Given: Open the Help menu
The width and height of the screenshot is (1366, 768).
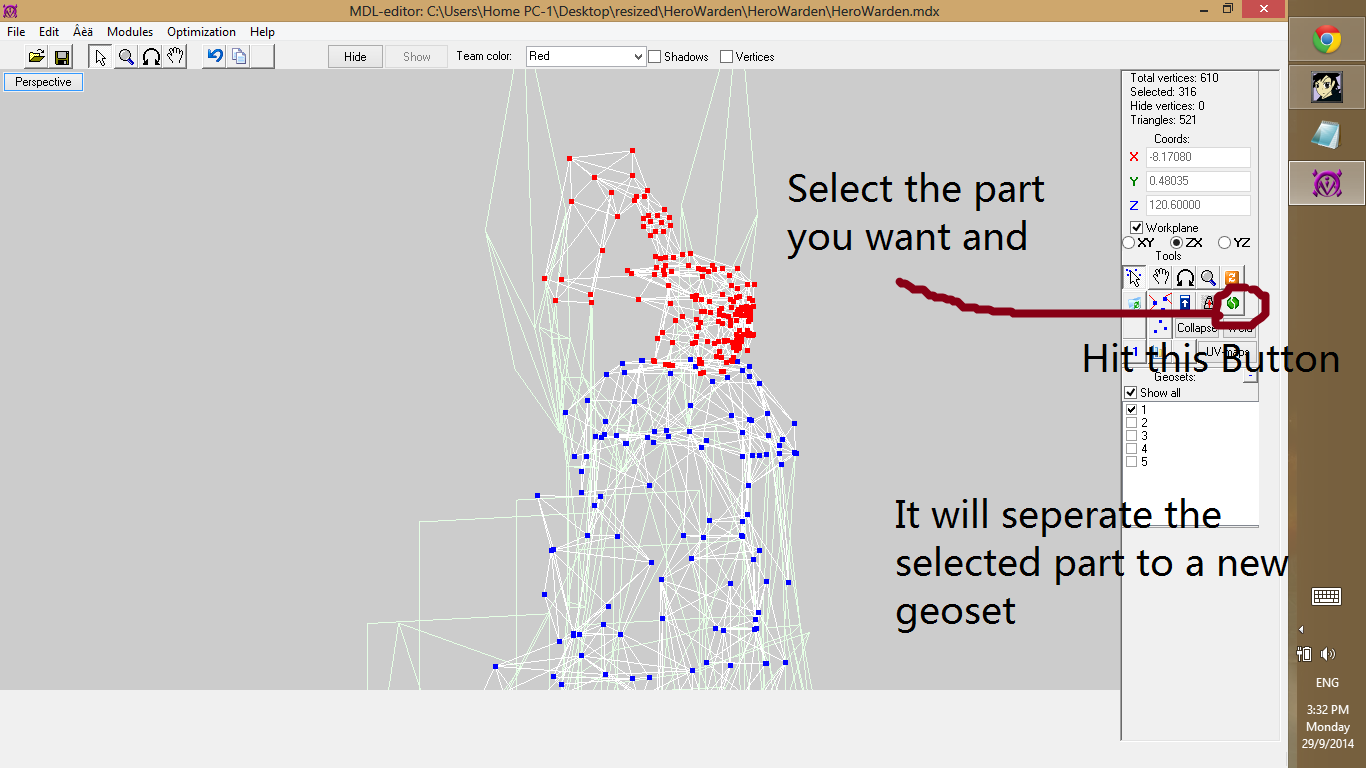Looking at the screenshot, I should 263,32.
